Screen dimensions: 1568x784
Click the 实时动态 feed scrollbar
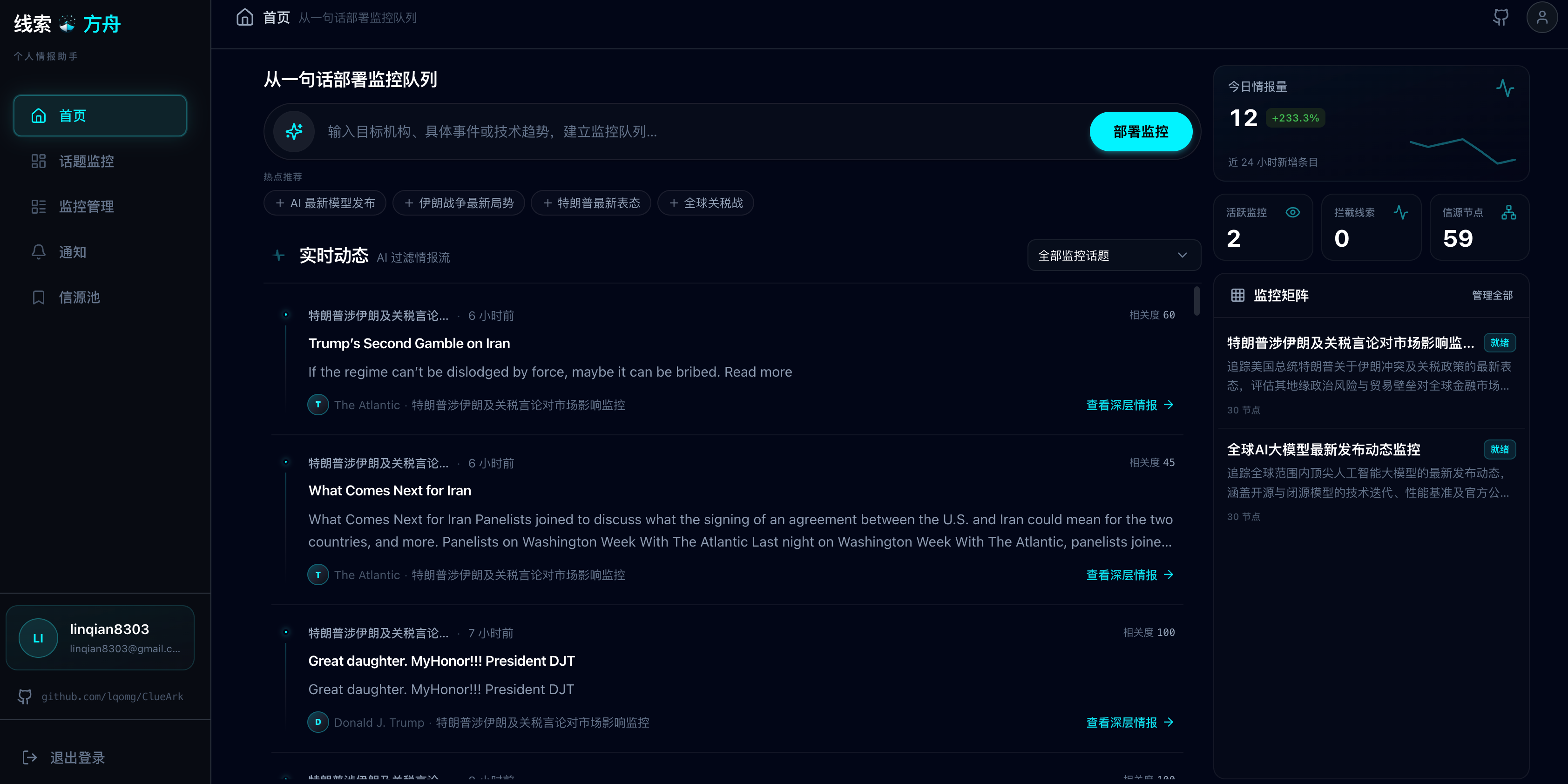coord(1196,301)
